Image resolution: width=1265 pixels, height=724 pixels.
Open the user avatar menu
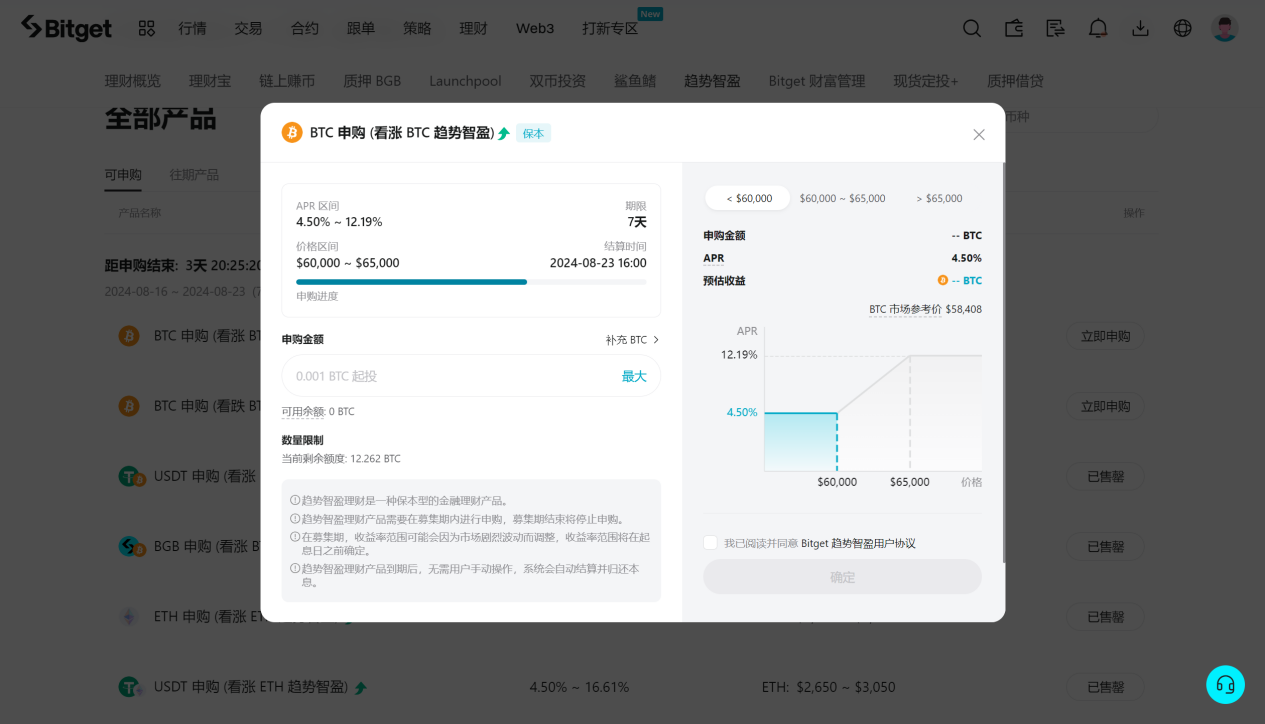pyautogui.click(x=1225, y=28)
